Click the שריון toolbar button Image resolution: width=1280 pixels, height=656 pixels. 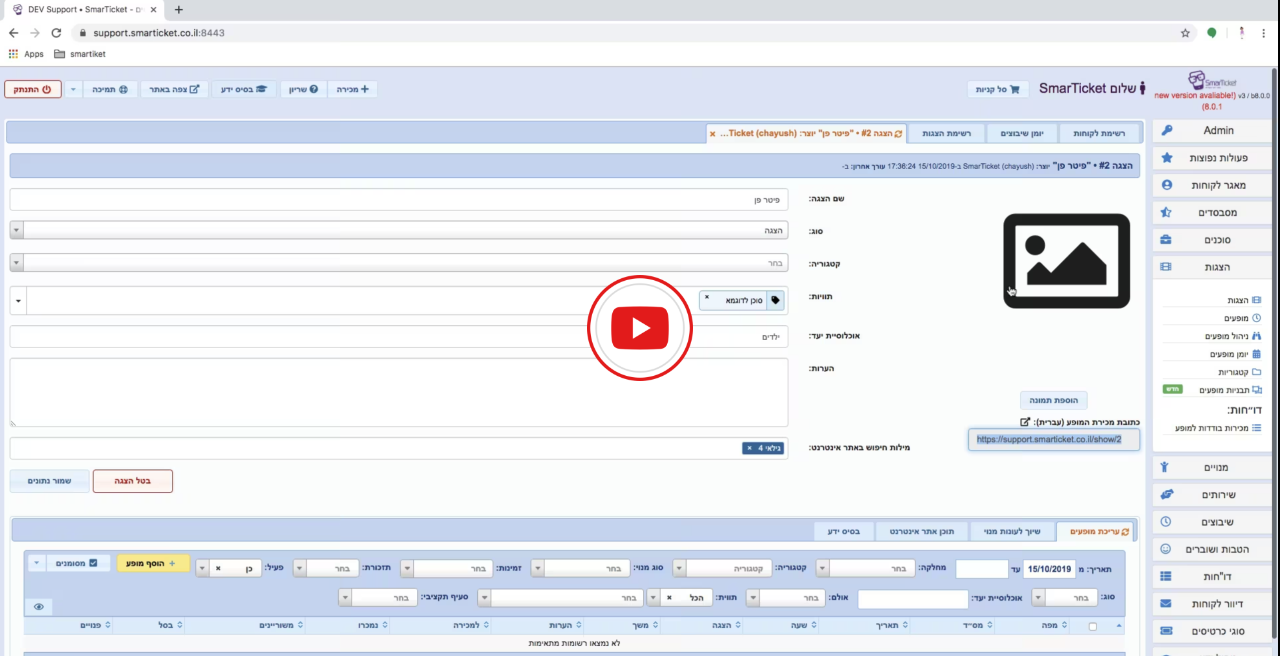click(303, 89)
